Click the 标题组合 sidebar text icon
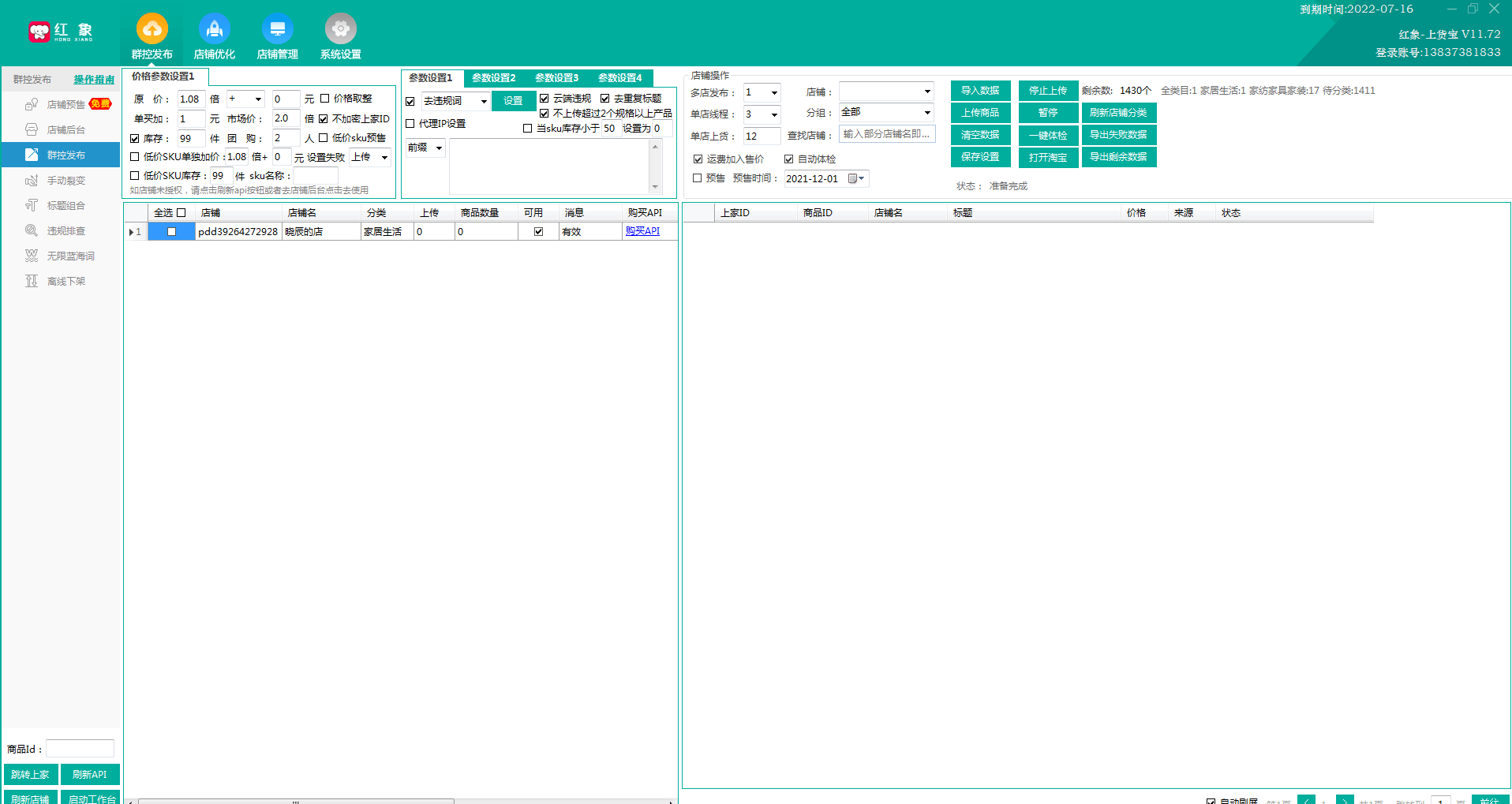This screenshot has width=1512, height=804. [32, 205]
